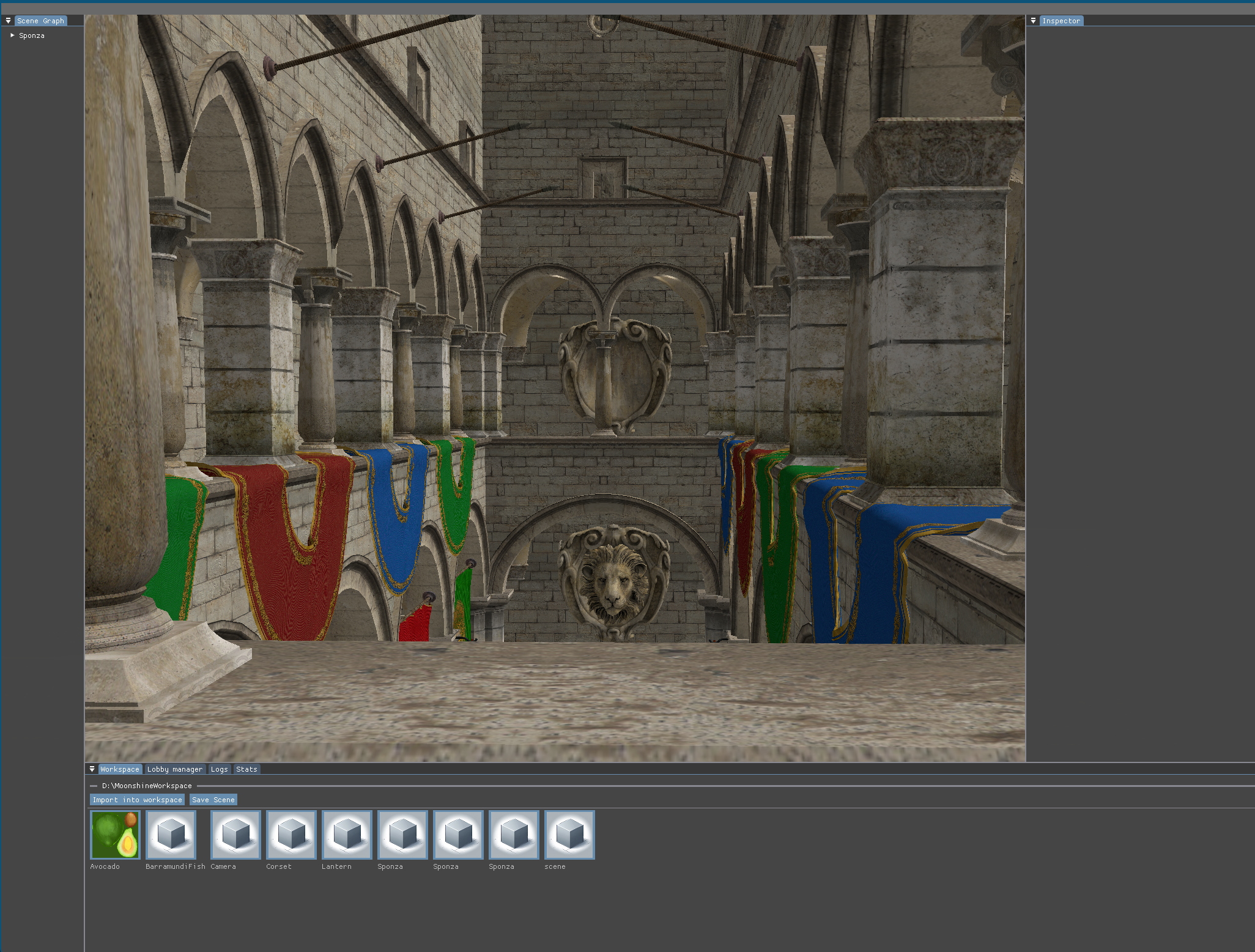Select the Avocado asset thumbnail

click(115, 835)
